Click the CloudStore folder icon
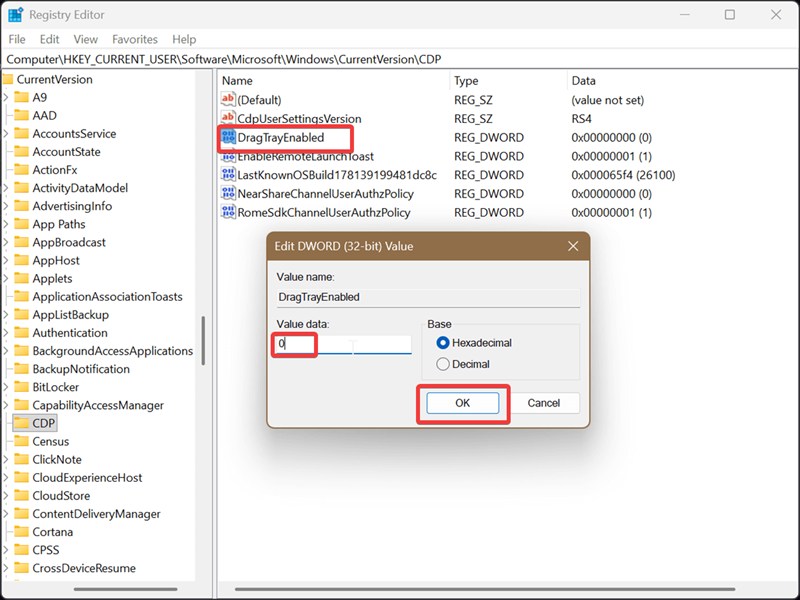This screenshot has width=800, height=600. click(x=21, y=495)
